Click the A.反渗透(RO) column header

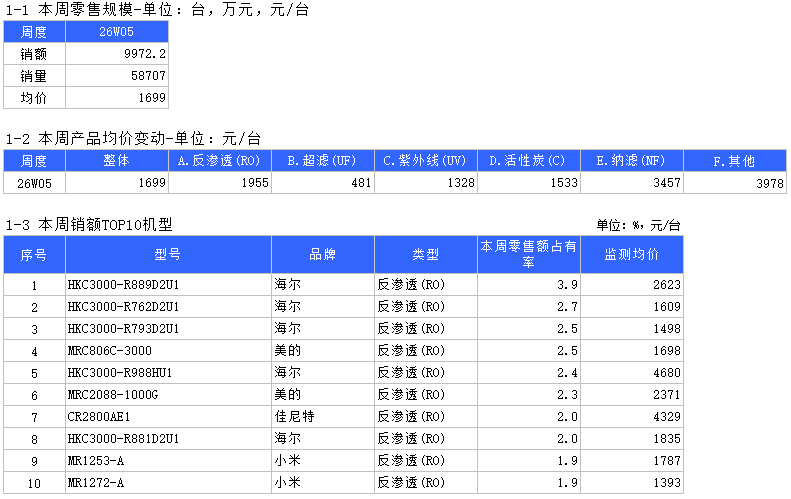tap(219, 161)
